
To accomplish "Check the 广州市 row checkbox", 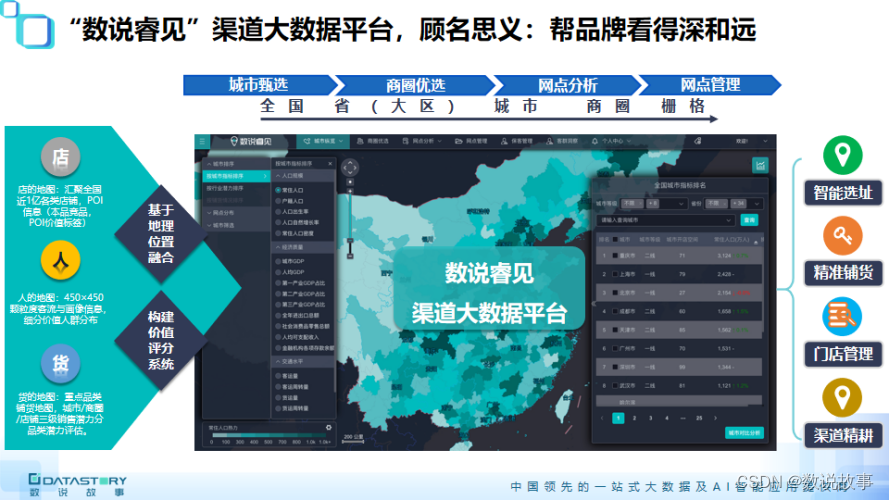I will tap(615, 349).
